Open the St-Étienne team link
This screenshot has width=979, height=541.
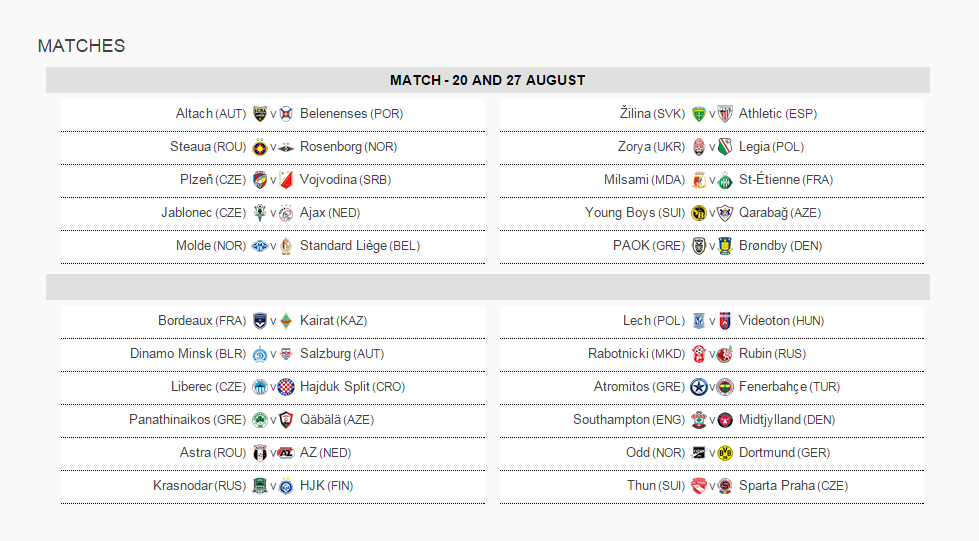point(768,180)
